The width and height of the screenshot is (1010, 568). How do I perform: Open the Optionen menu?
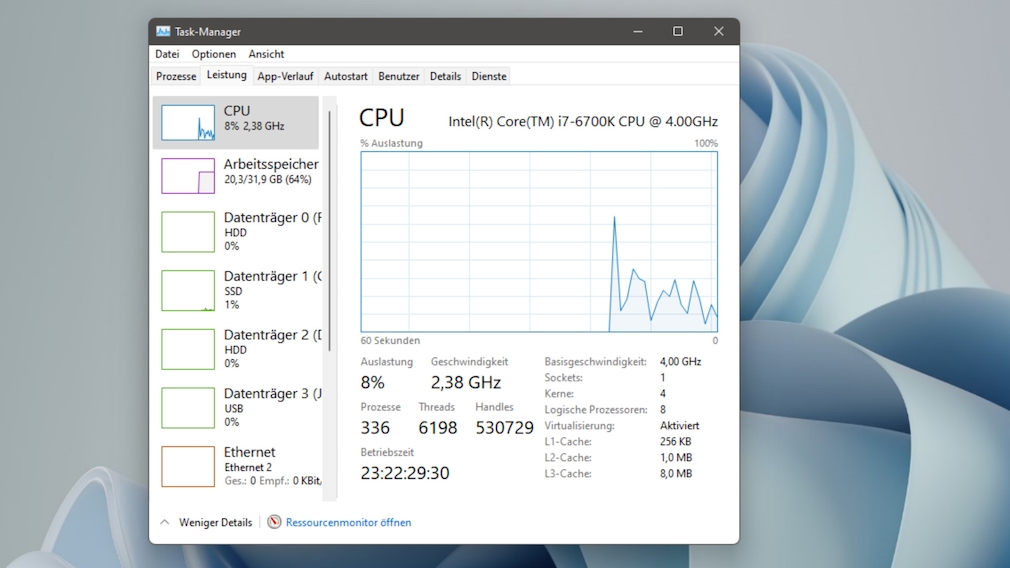(214, 54)
